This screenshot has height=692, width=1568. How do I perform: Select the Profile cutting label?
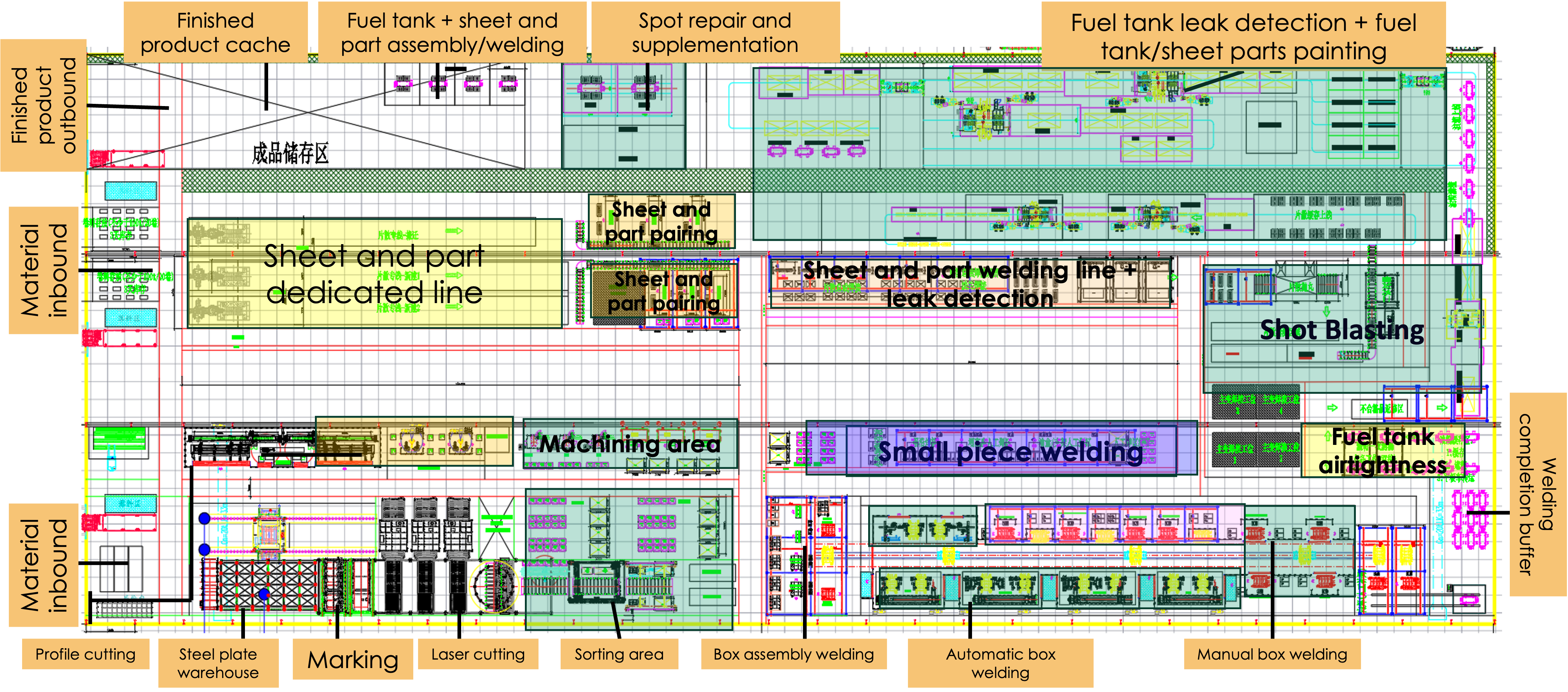pyautogui.click(x=85, y=654)
